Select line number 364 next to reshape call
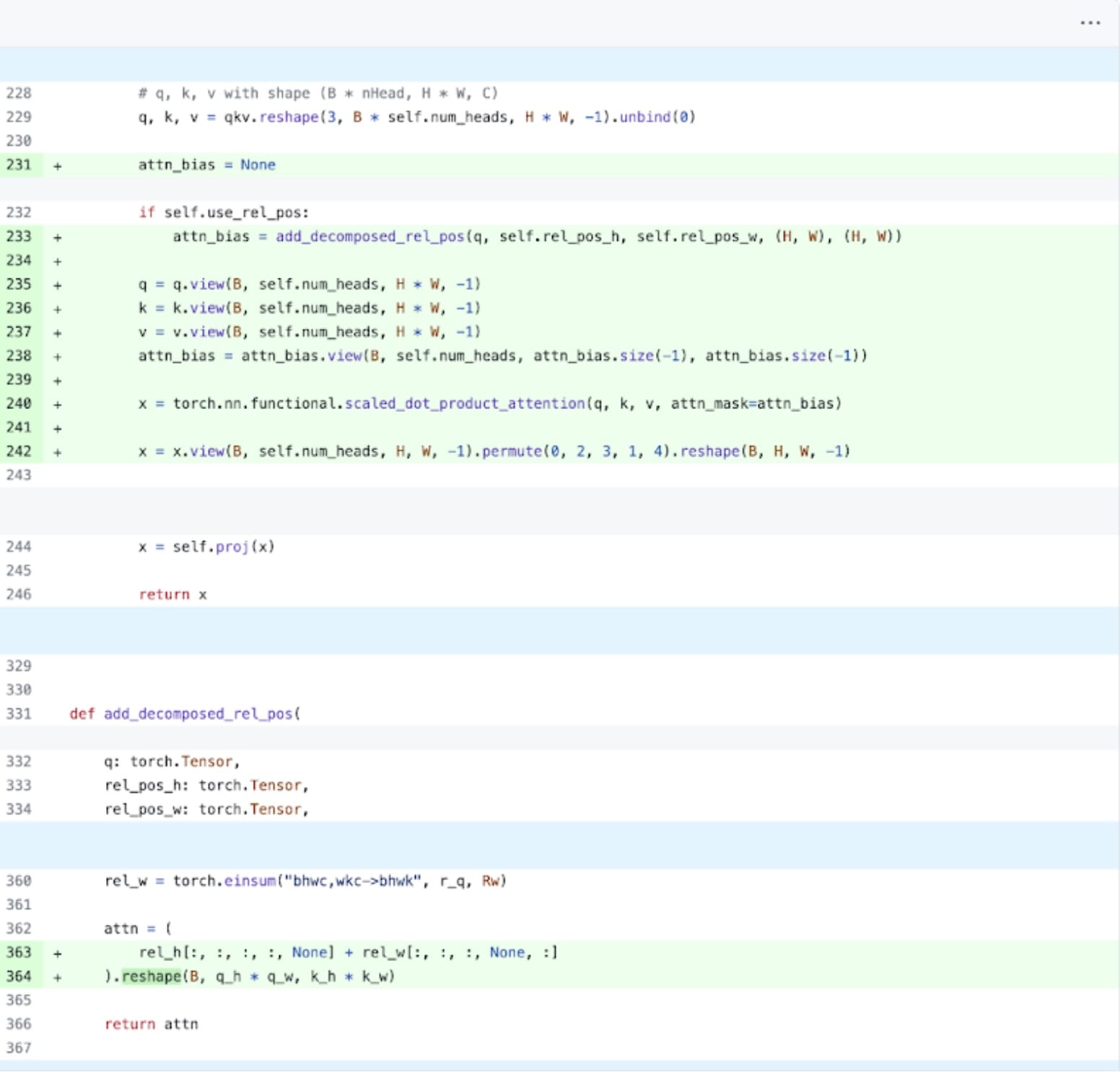The image size is (1120, 1072). coord(18,976)
